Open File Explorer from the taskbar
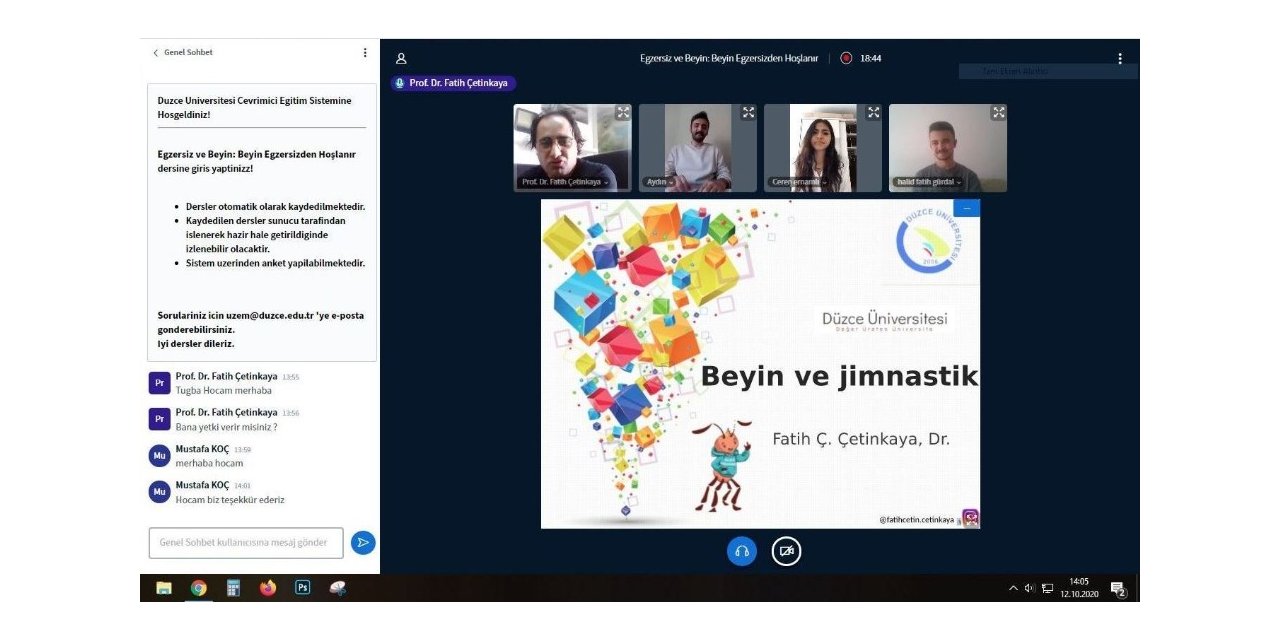 164,588
